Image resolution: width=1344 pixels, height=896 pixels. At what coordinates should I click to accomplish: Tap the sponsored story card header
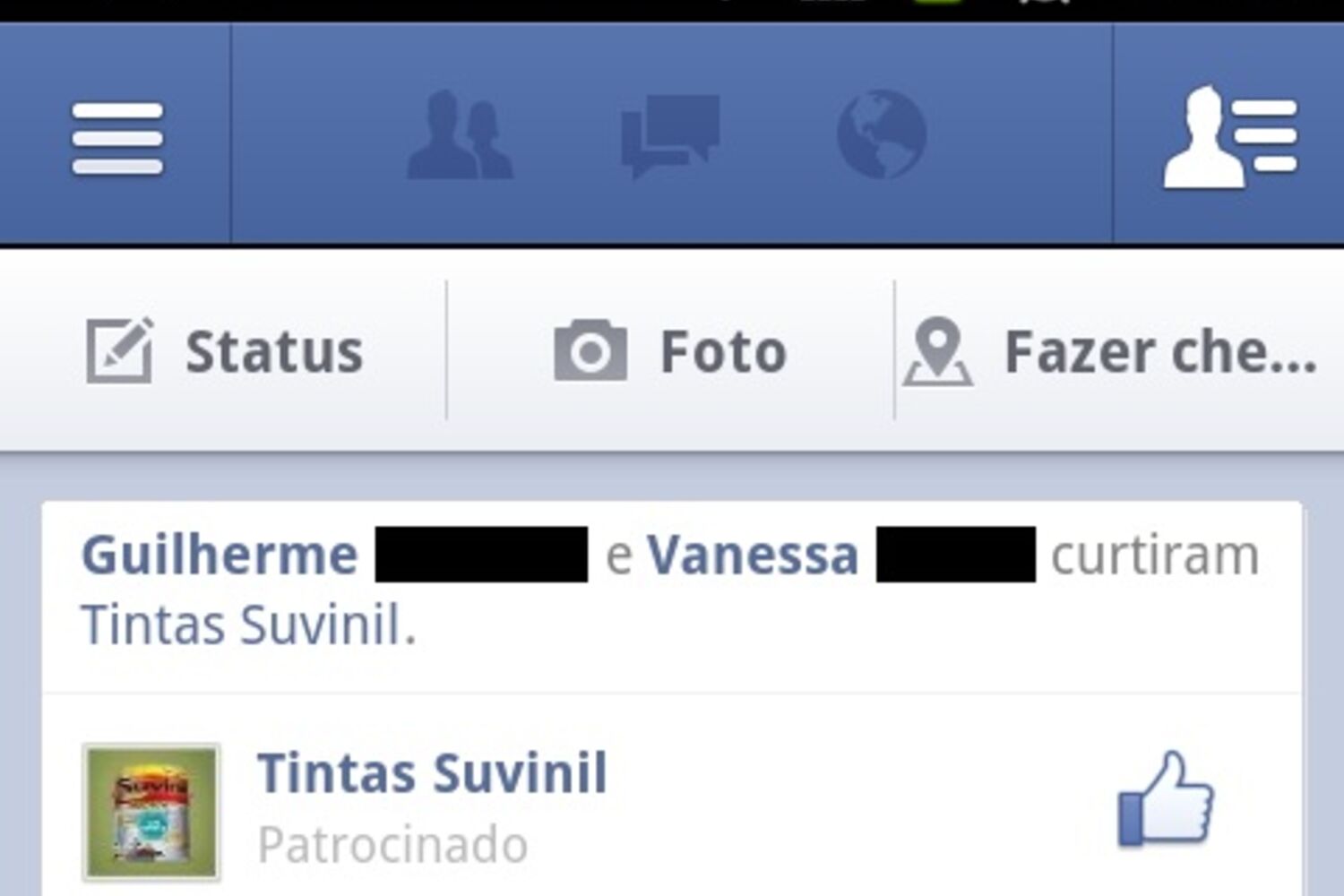pyautogui.click(x=672, y=597)
